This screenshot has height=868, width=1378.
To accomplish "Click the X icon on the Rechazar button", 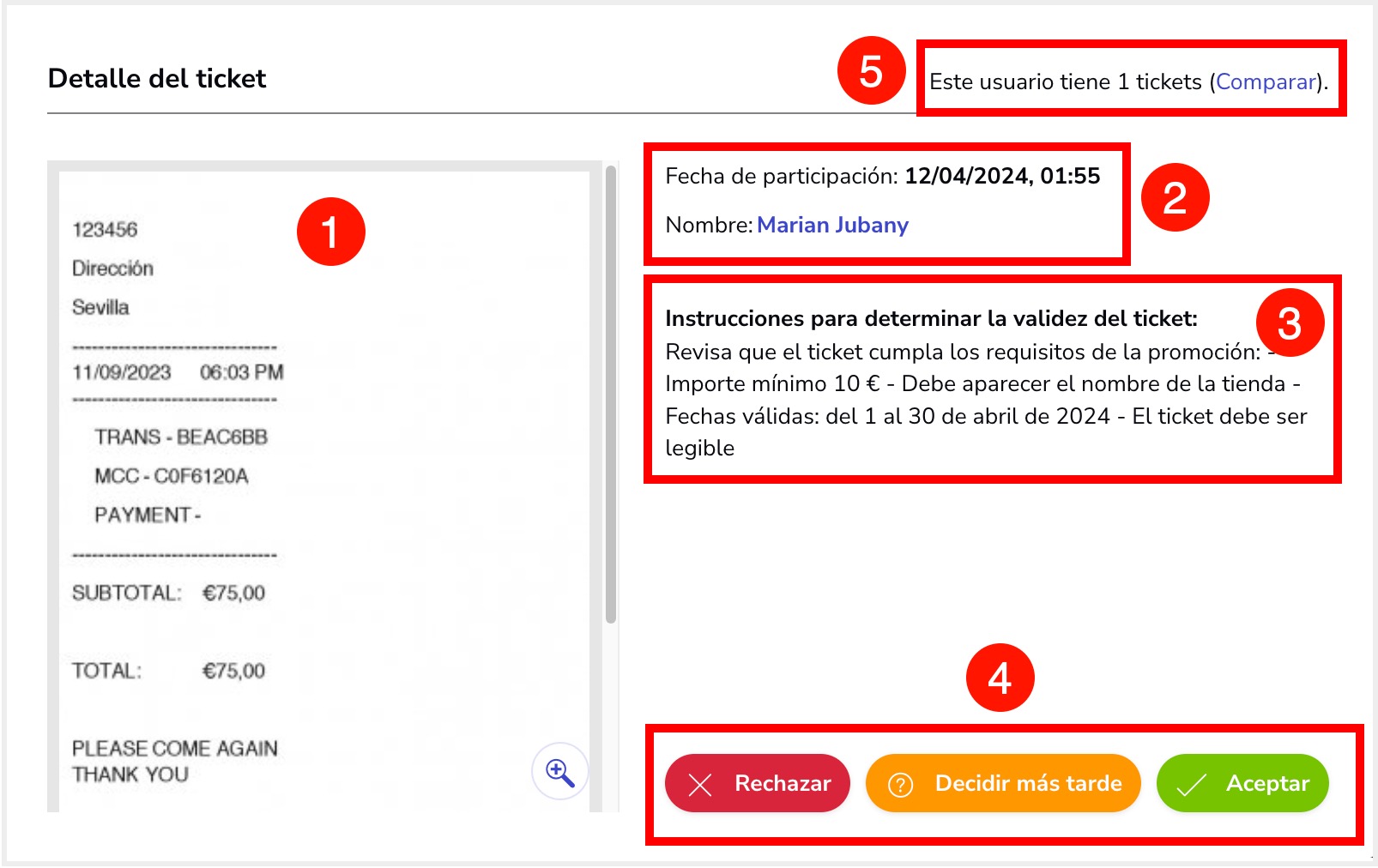I will pos(700,784).
